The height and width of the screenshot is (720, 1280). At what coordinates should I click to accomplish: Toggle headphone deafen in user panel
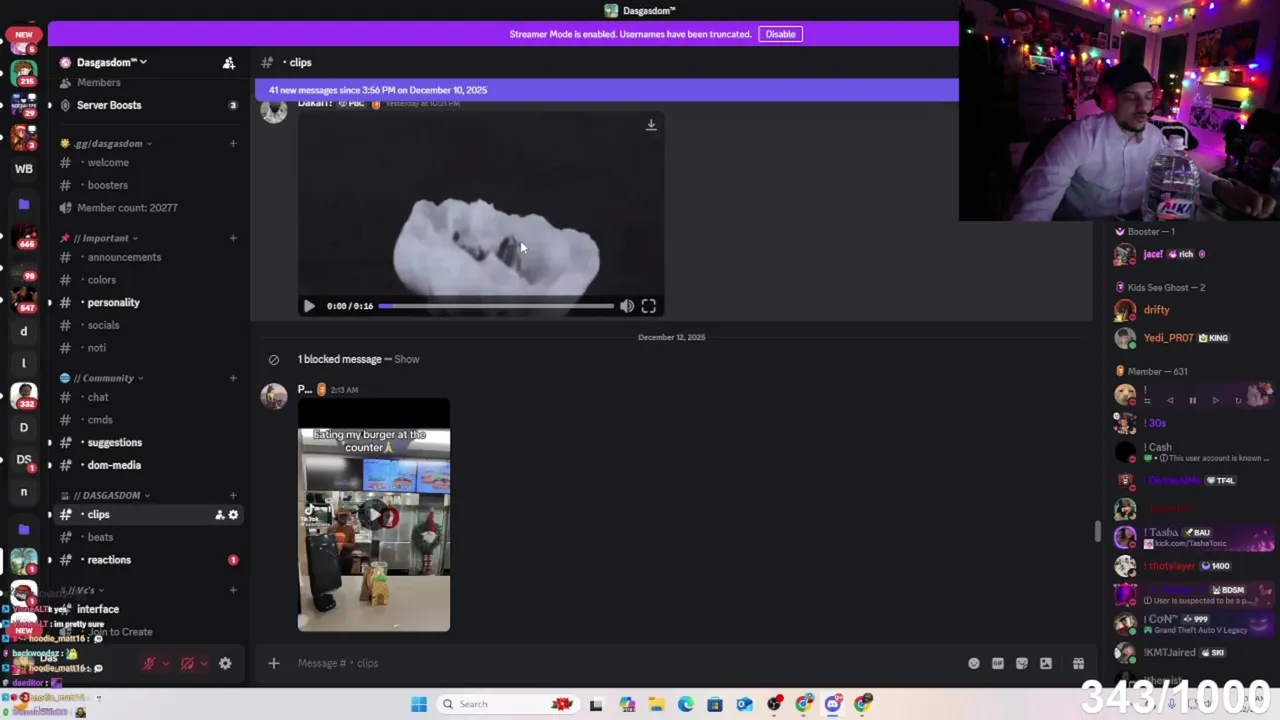pos(187,663)
